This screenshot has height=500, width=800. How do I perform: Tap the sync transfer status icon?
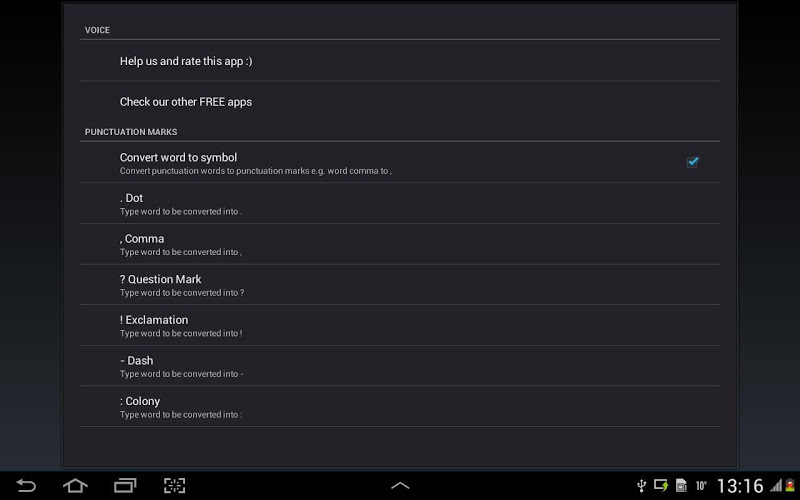click(661, 485)
